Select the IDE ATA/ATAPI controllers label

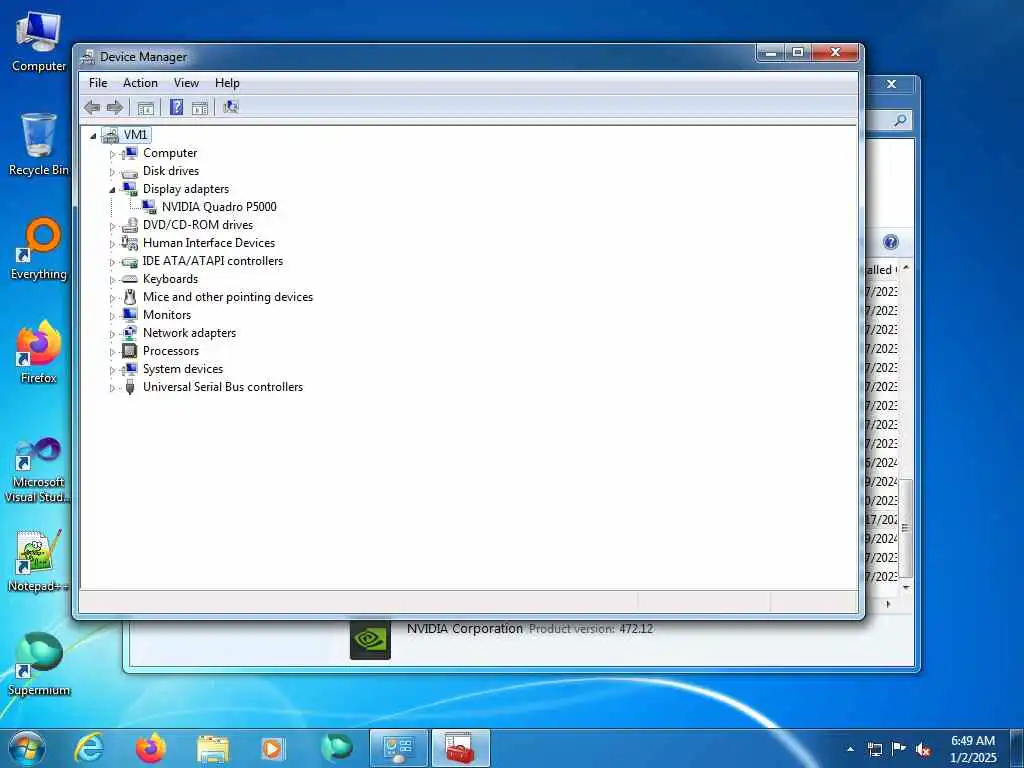[213, 261]
